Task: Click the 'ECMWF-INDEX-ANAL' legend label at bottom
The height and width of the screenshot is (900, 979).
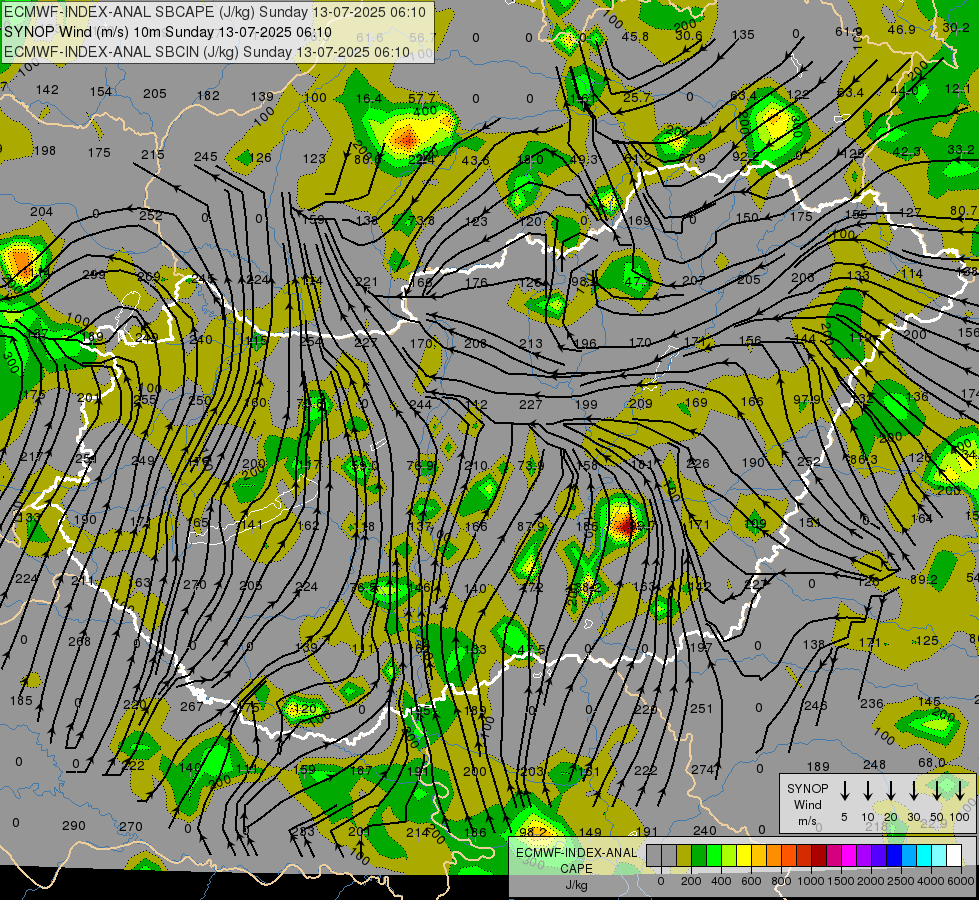Action: click(x=576, y=853)
